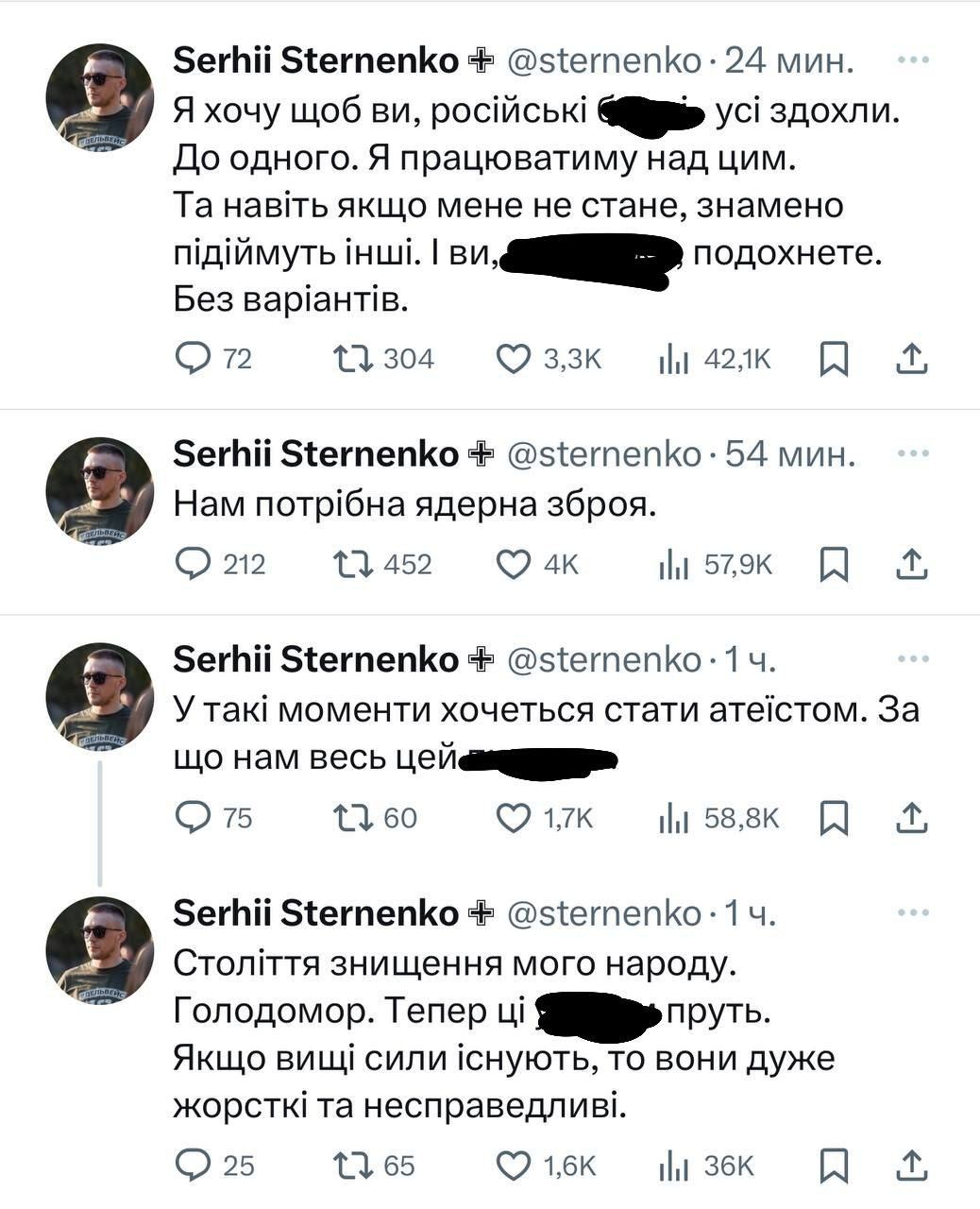Screen dimensions: 980x1209
Task: Open more options on 24 min. tweet
Action: coord(912,60)
